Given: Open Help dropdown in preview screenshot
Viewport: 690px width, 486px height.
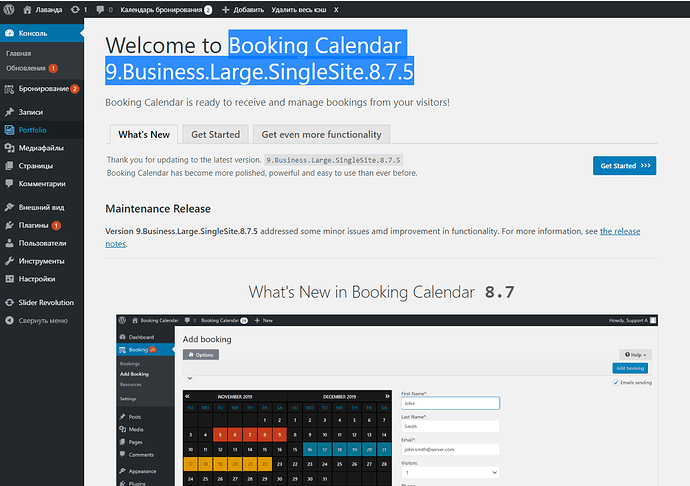Looking at the screenshot, I should tap(635, 354).
